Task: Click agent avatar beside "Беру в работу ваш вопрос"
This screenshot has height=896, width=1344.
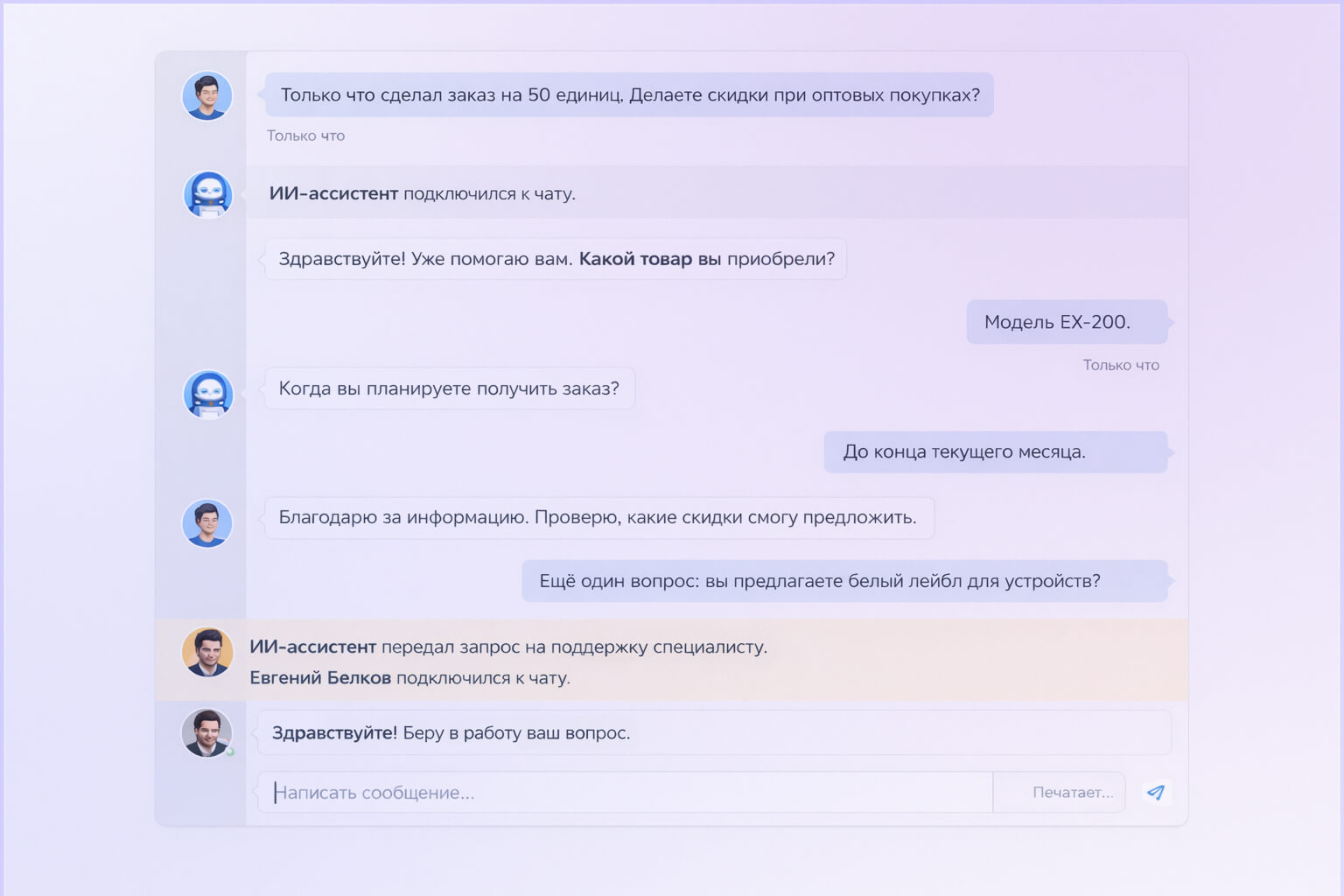Action: [x=207, y=732]
